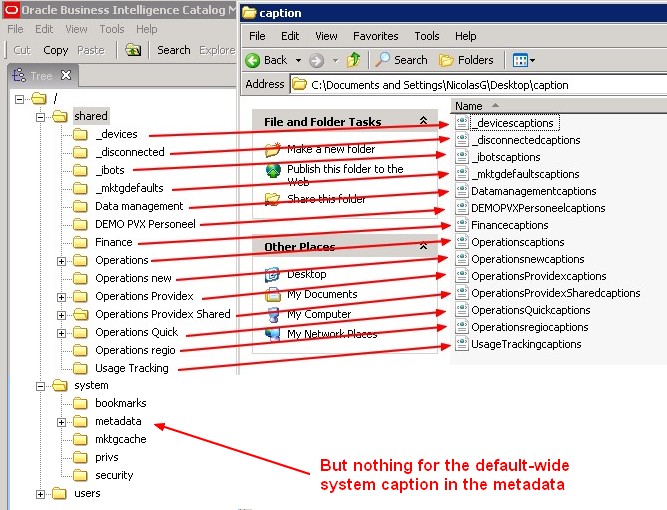Collapse the File and Folder Tasks panel
Screen dimensions: 667x510
[x=423, y=121]
